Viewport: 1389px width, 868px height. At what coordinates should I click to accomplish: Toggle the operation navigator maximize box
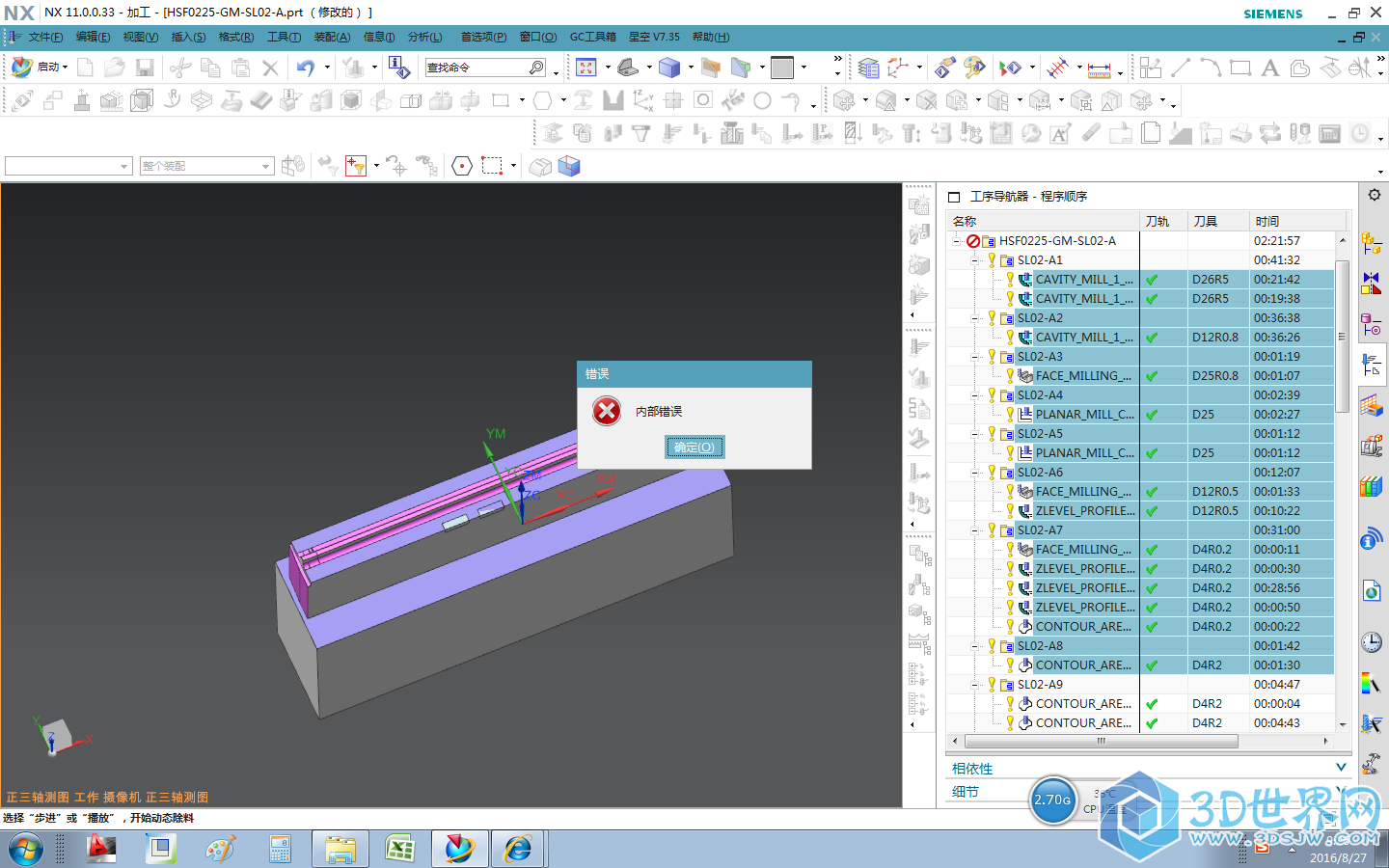tap(954, 197)
